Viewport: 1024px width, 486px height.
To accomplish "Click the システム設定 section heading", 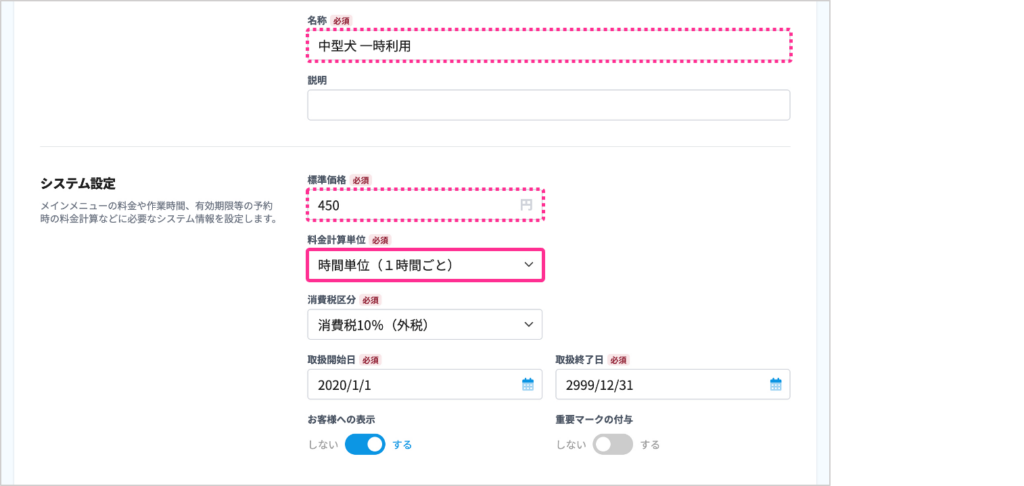I will [78, 183].
